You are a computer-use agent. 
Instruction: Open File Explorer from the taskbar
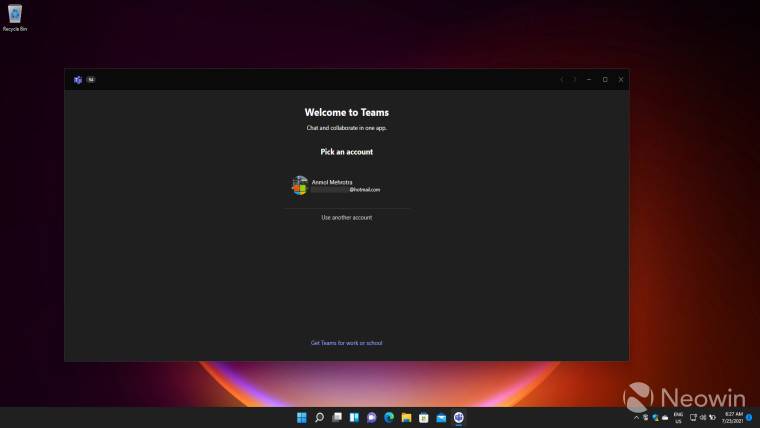coord(406,417)
